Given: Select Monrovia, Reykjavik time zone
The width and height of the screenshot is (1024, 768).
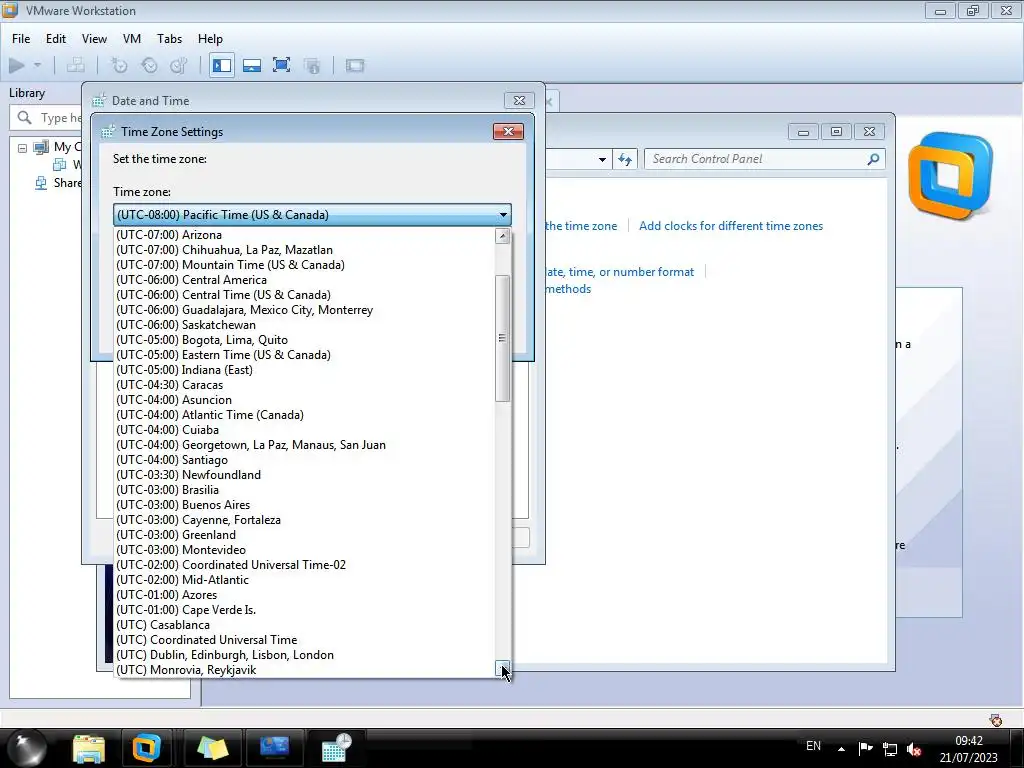Looking at the screenshot, I should click(x=304, y=670).
